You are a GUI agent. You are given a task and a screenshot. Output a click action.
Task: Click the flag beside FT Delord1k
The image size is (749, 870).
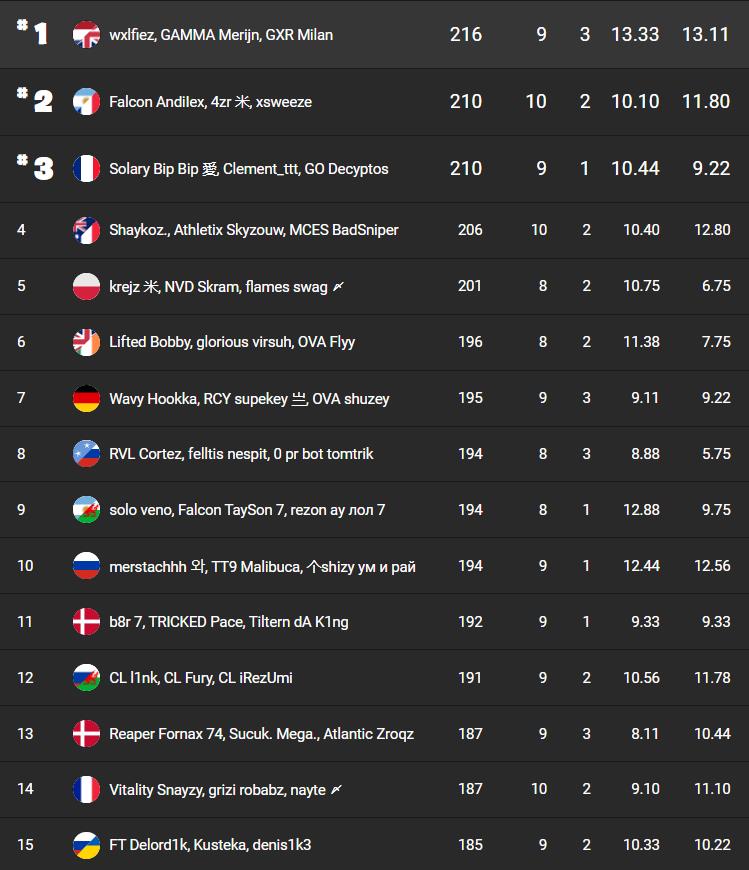[86, 845]
